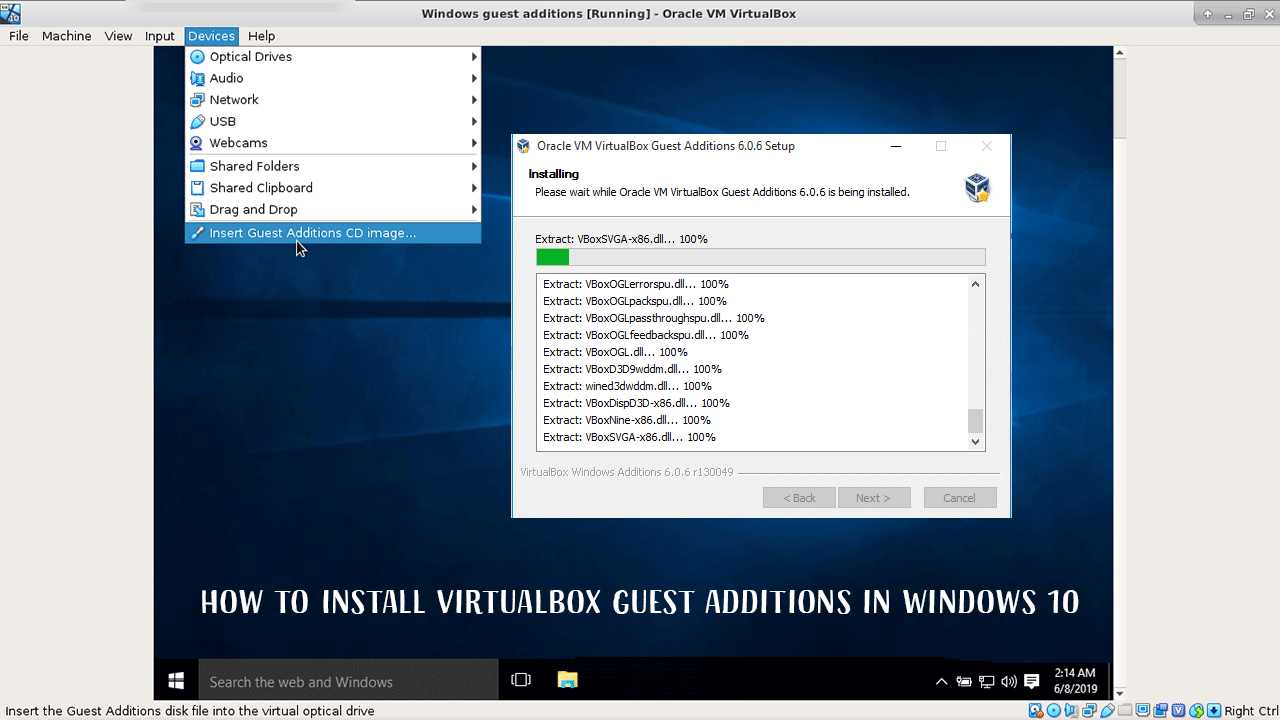The image size is (1280, 720).
Task: Select log line VBoxNine-x86.dll
Action: click(x=627, y=420)
